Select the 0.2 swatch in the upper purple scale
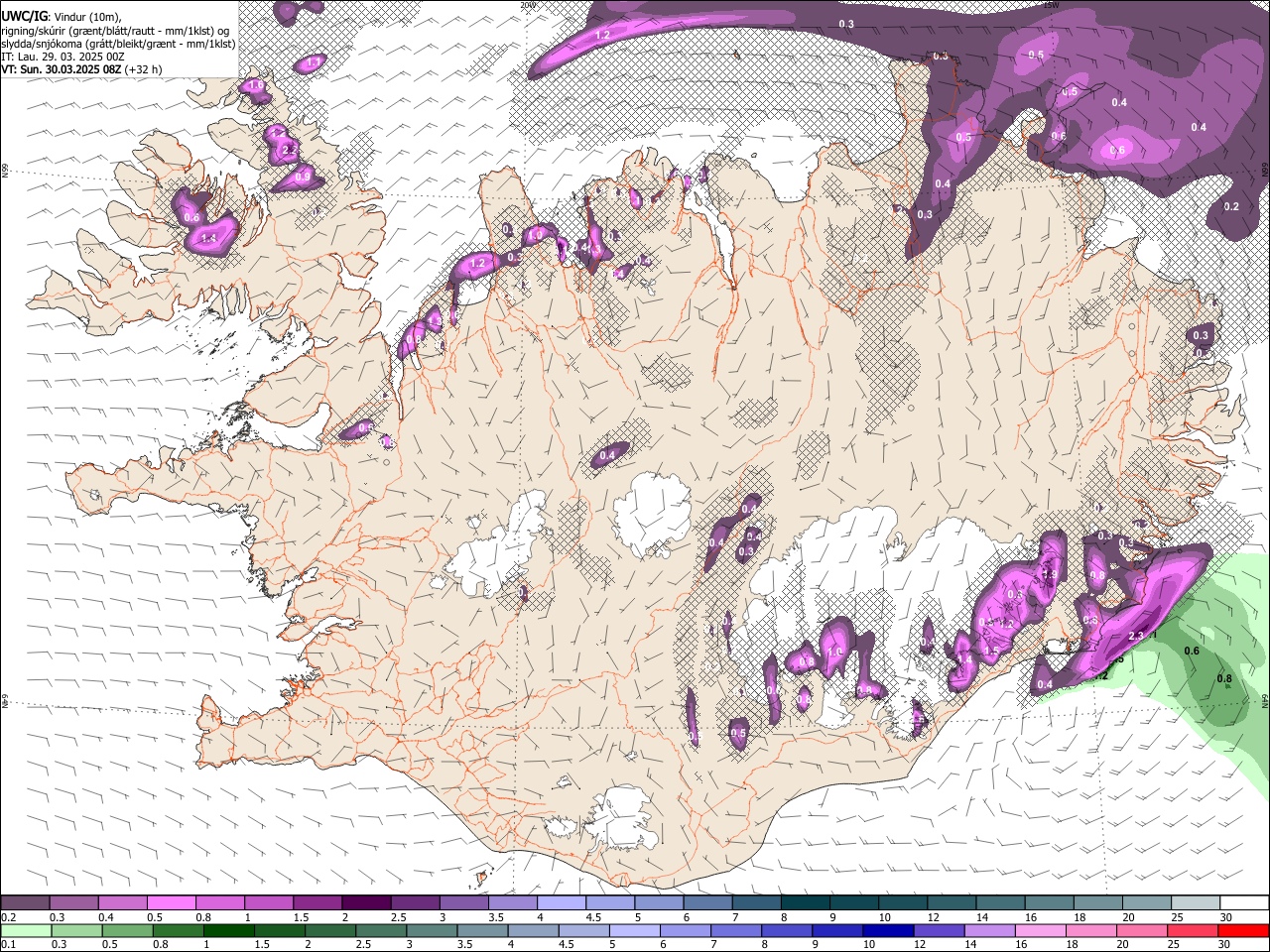The image size is (1270, 952). (x=25, y=903)
